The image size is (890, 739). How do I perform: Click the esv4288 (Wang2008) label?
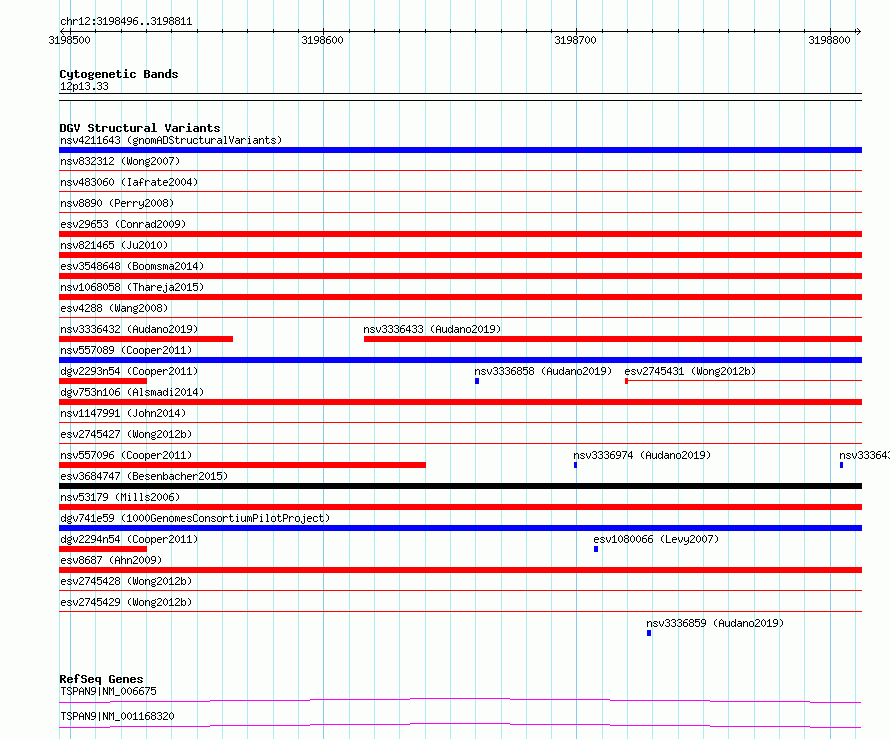click(x=114, y=308)
